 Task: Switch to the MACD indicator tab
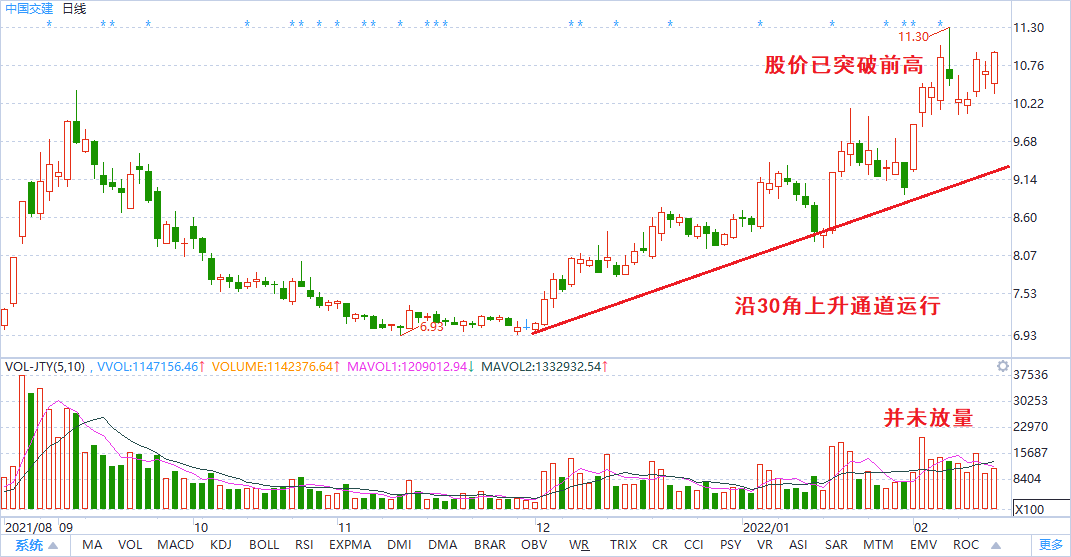click(176, 545)
